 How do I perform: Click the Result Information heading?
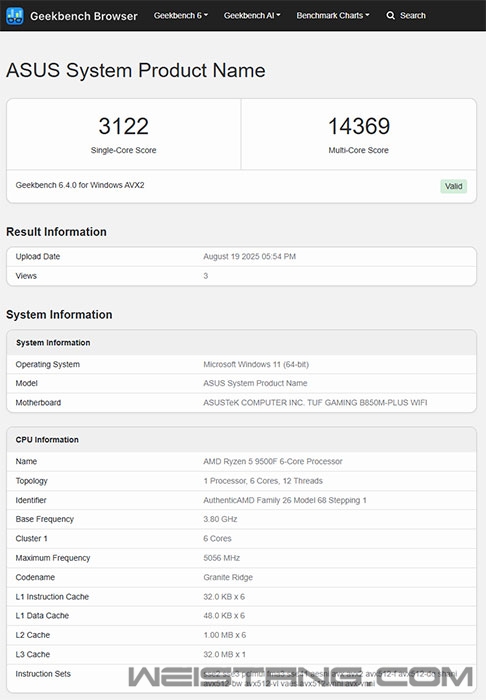click(x=56, y=232)
